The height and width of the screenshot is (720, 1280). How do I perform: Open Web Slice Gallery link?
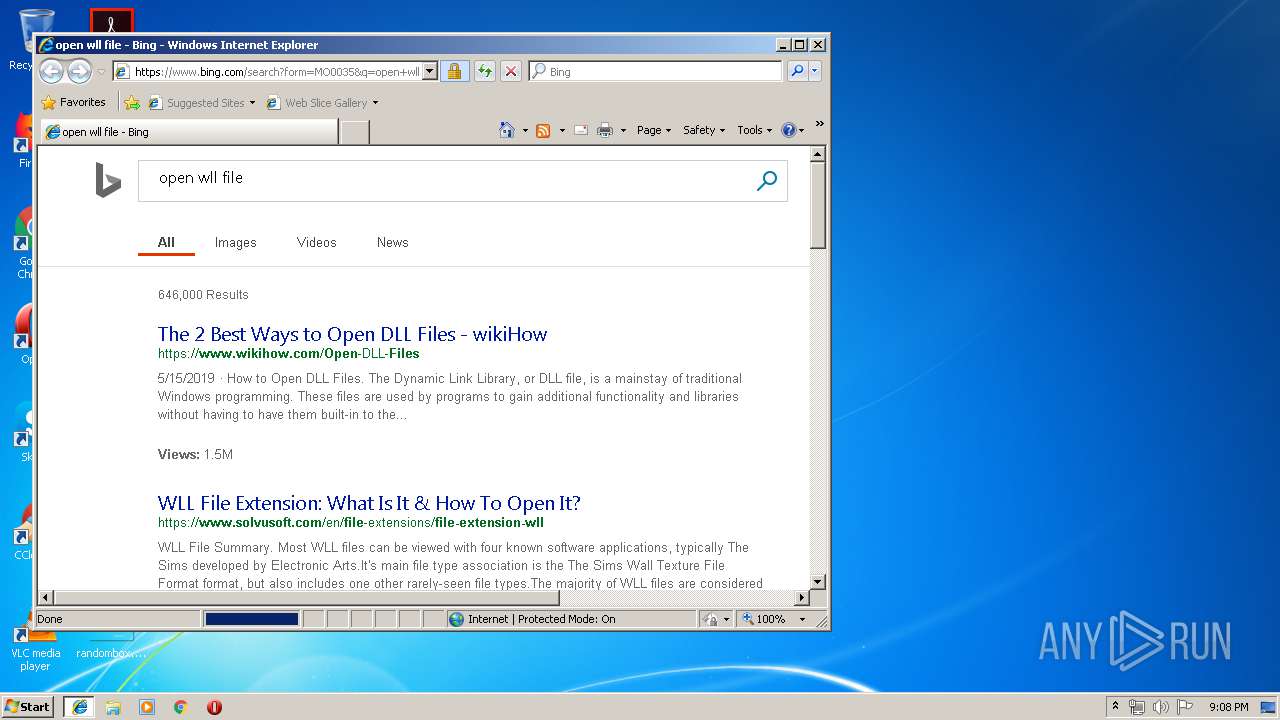pos(322,102)
